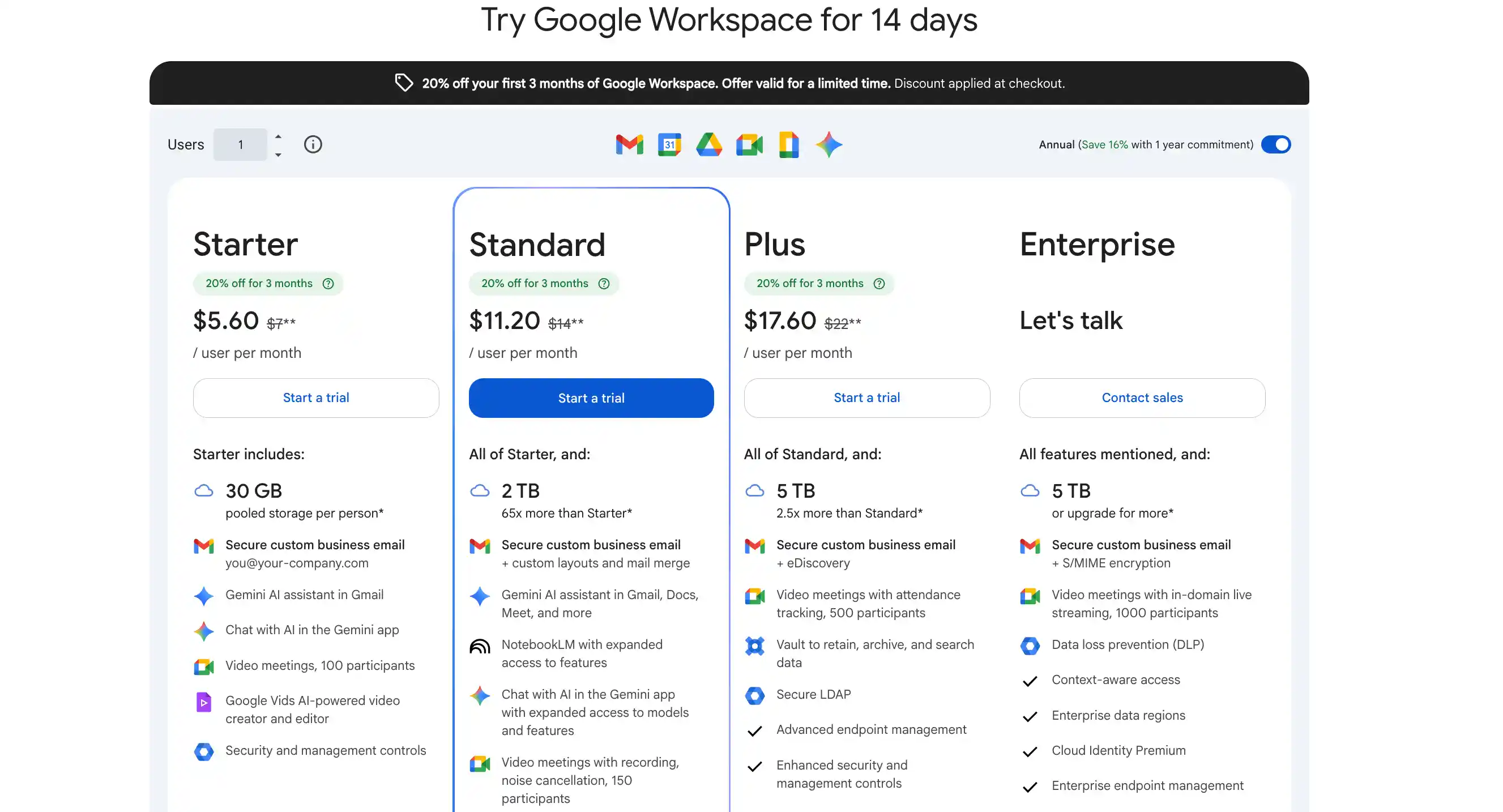Click the help icon on the Starter discount badge
The width and height of the screenshot is (1503, 812).
[328, 284]
